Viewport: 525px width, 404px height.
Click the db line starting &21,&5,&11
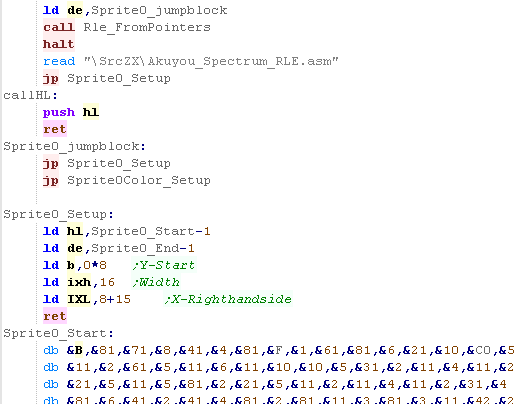point(275,385)
